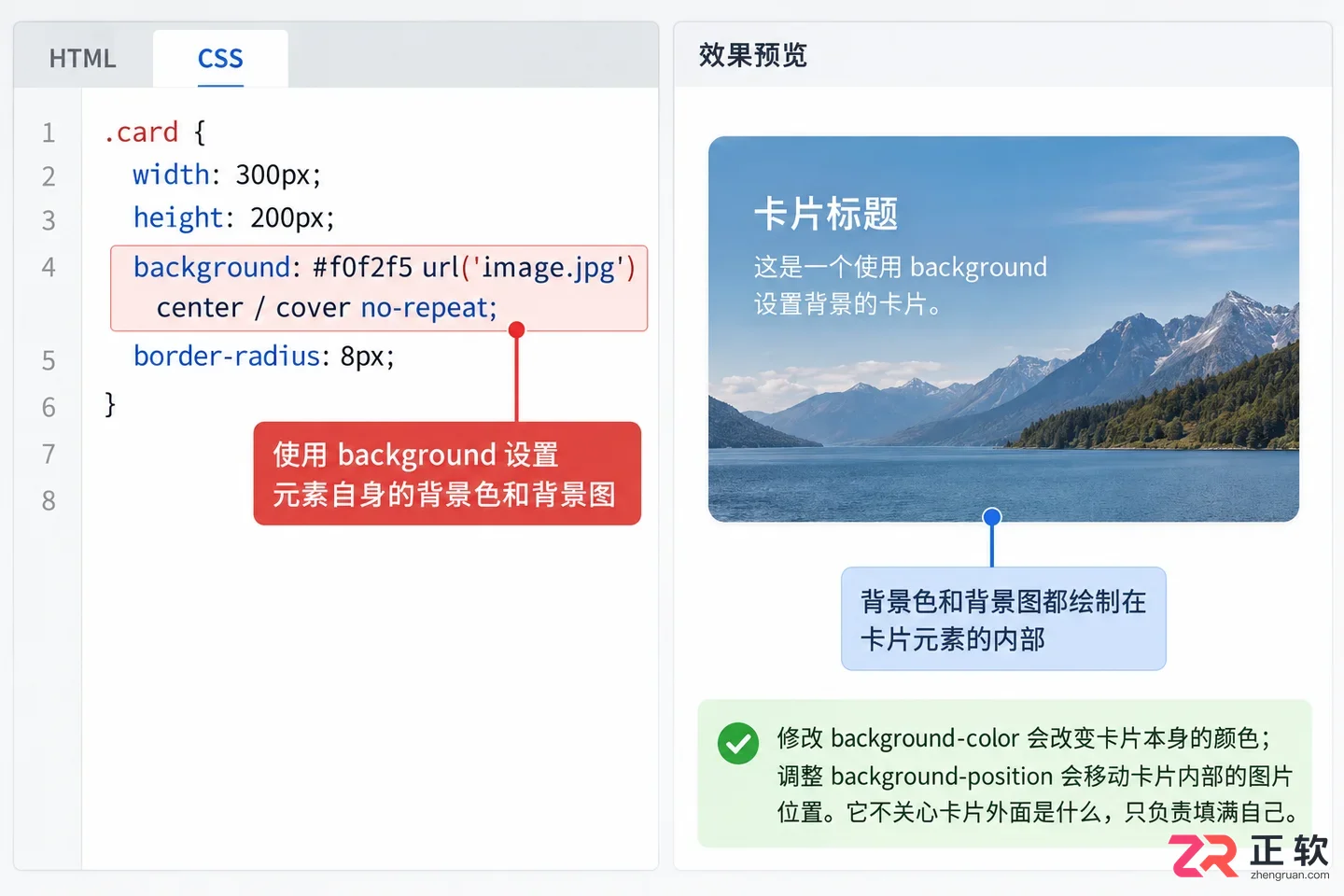Click line number 8 in the gutter
The image size is (1344, 896).
pyautogui.click(x=49, y=500)
